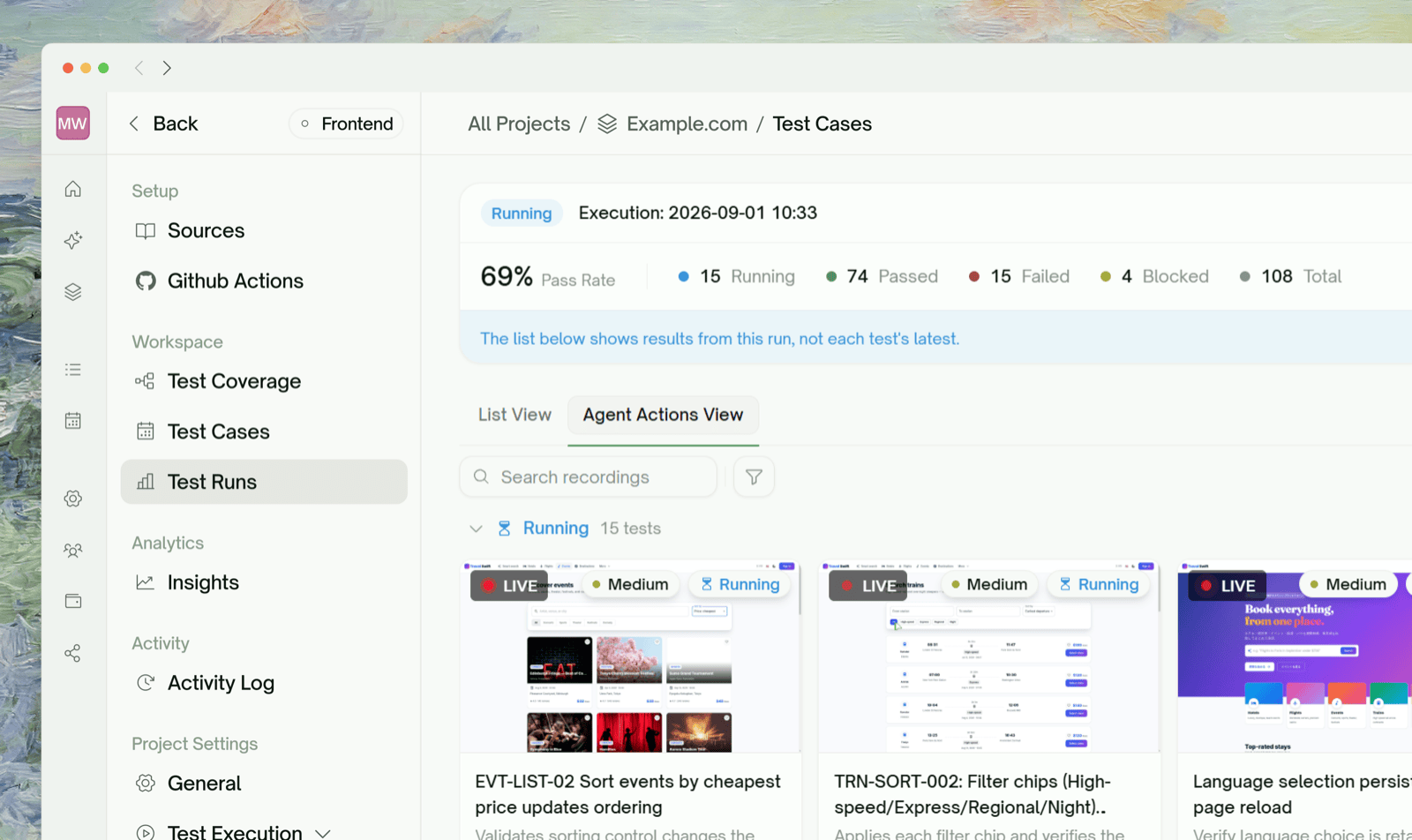Go to All Projects breadcrumb
The image size is (1412, 840).
coord(519,124)
